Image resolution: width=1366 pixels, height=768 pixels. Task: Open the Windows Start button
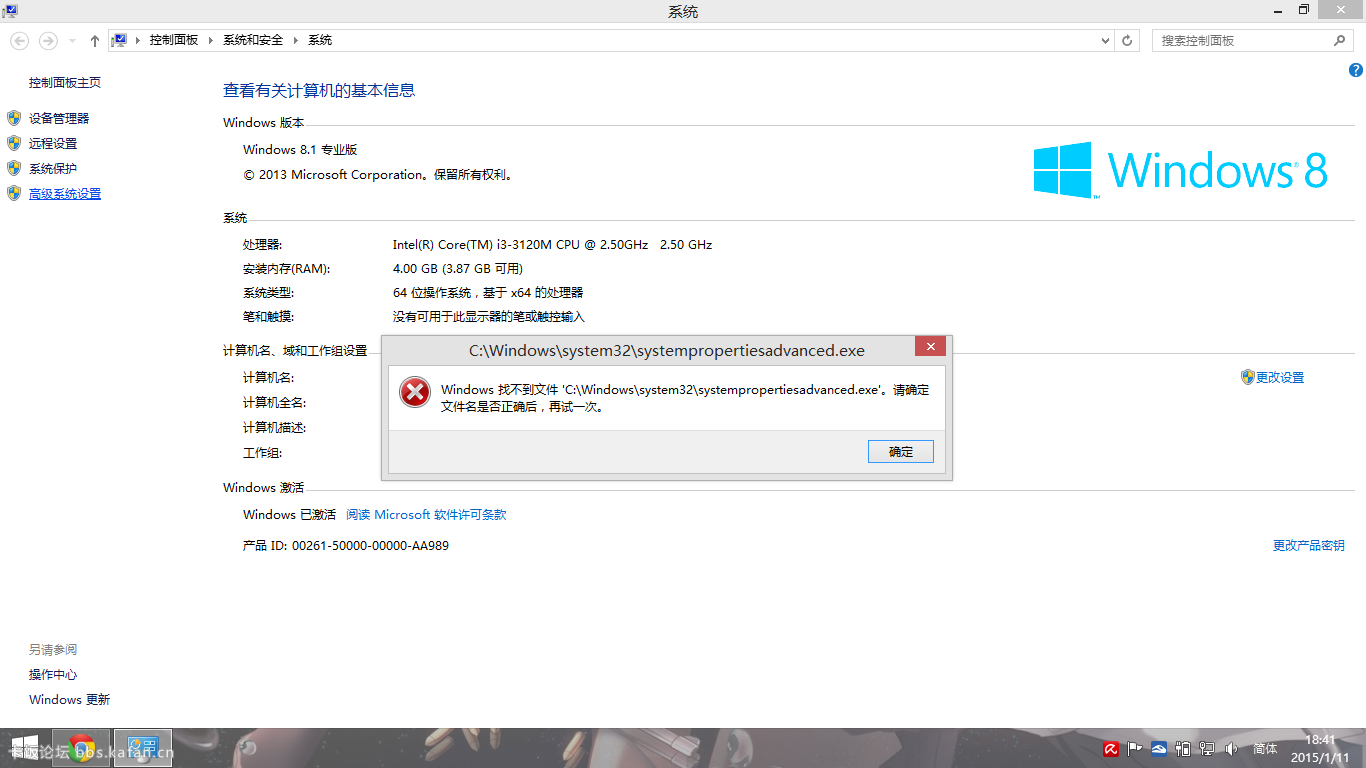[x=24, y=748]
